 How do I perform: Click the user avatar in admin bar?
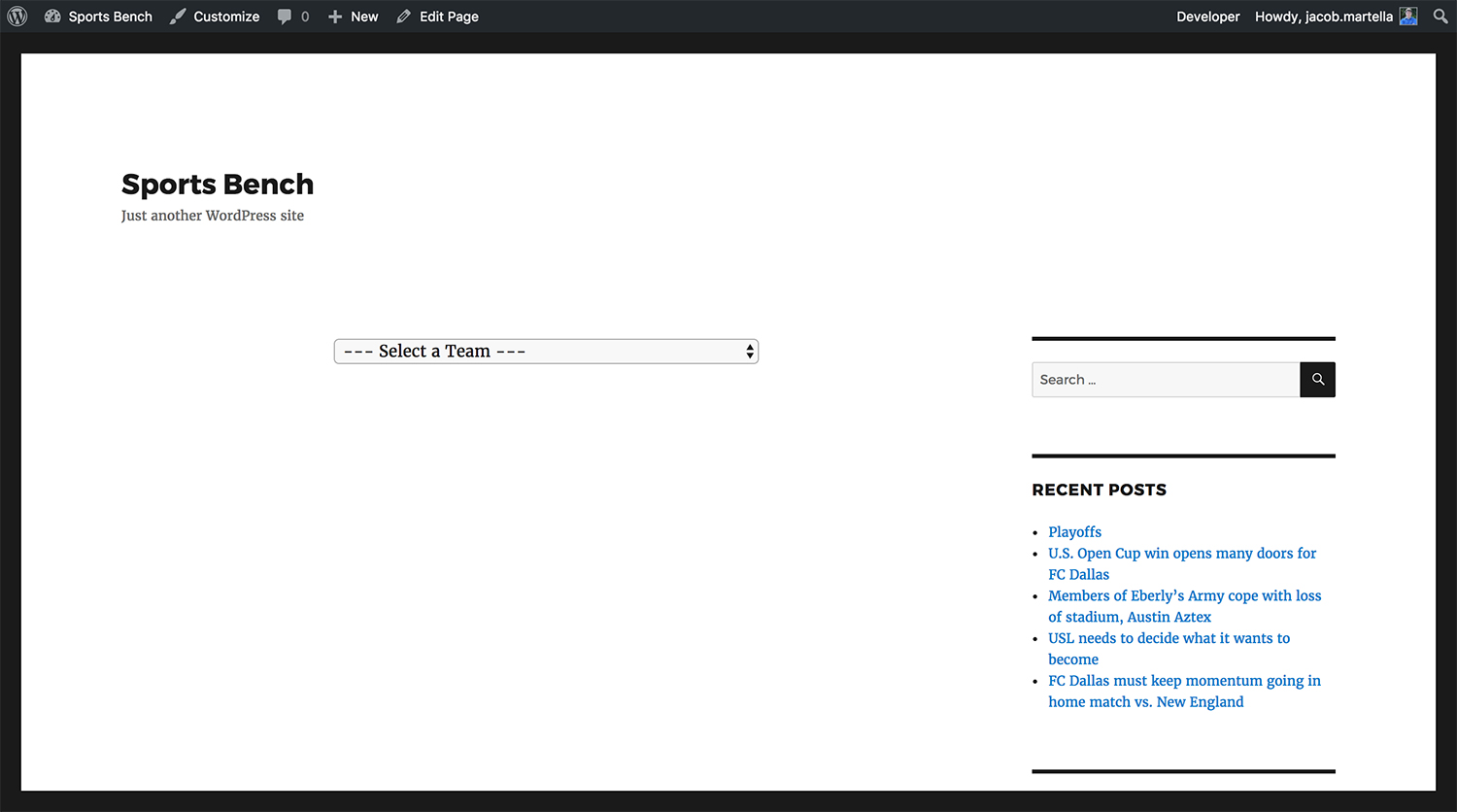pos(1408,17)
